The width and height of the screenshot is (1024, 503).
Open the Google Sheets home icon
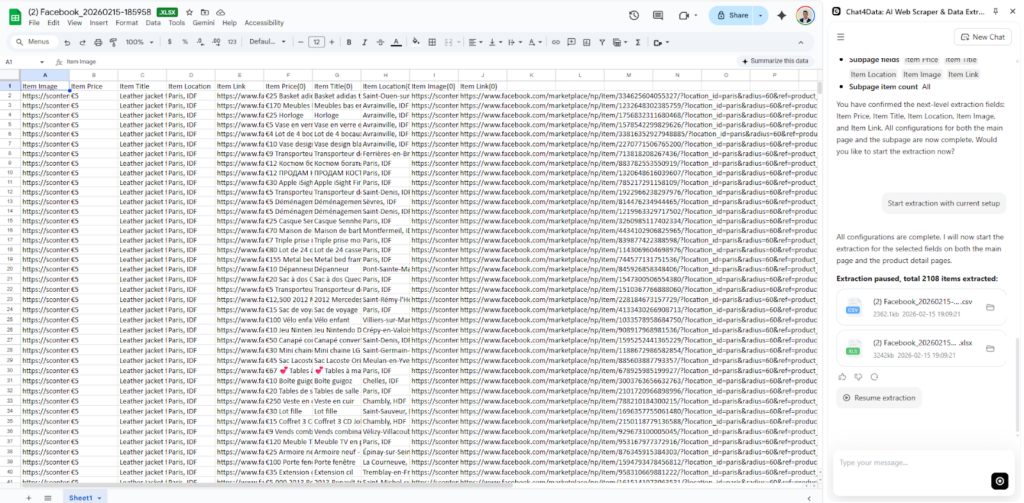coord(15,17)
